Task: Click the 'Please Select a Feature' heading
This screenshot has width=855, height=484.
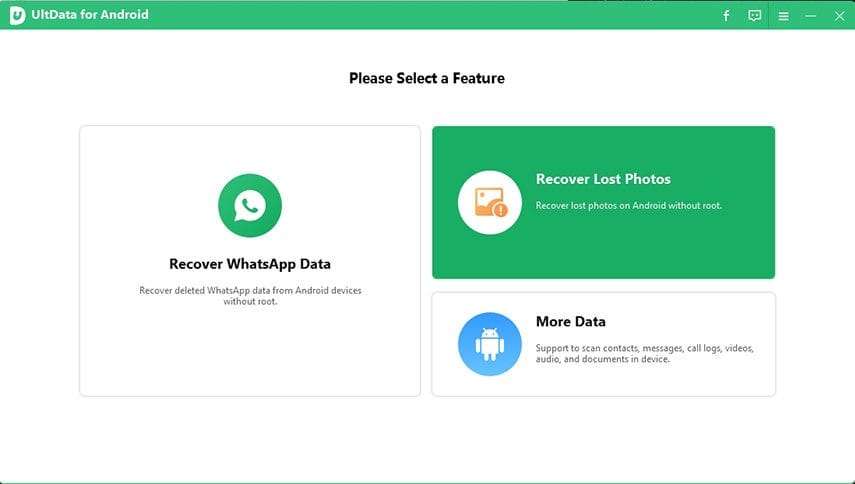Action: [x=427, y=78]
